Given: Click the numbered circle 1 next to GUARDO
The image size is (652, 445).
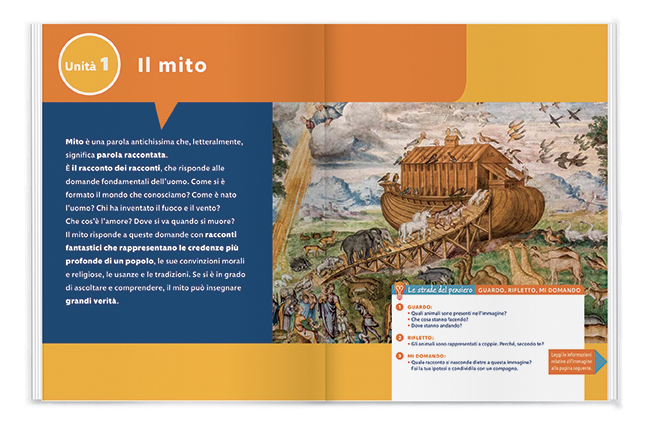Looking at the screenshot, I should [400, 307].
